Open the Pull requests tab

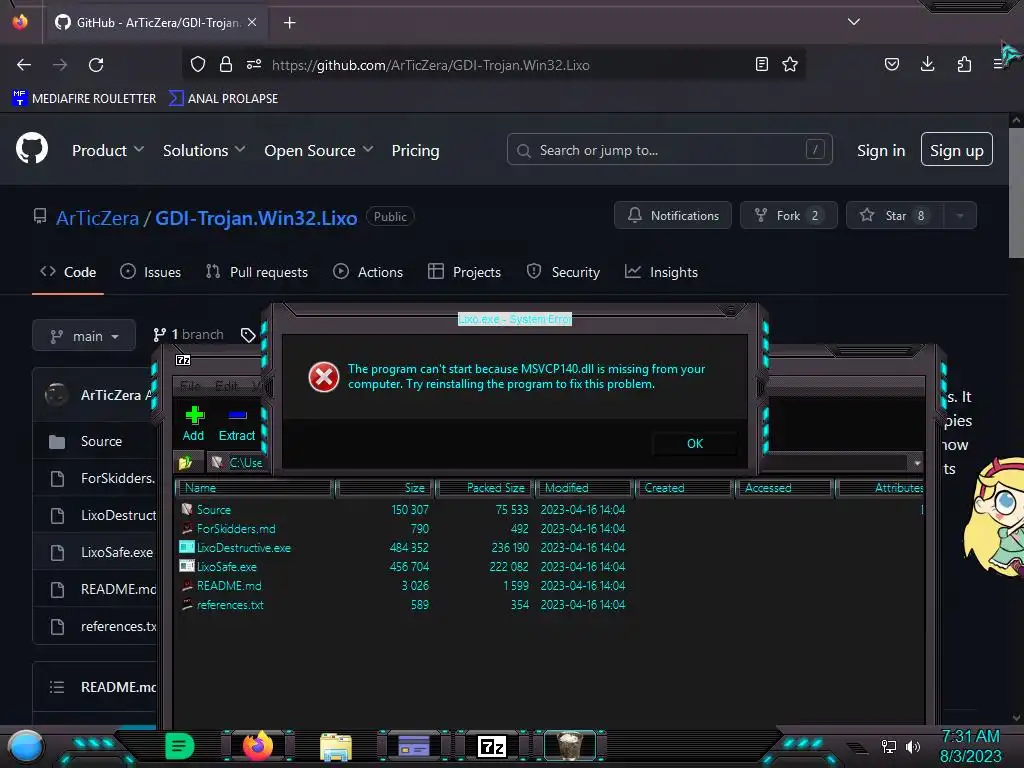(x=257, y=272)
